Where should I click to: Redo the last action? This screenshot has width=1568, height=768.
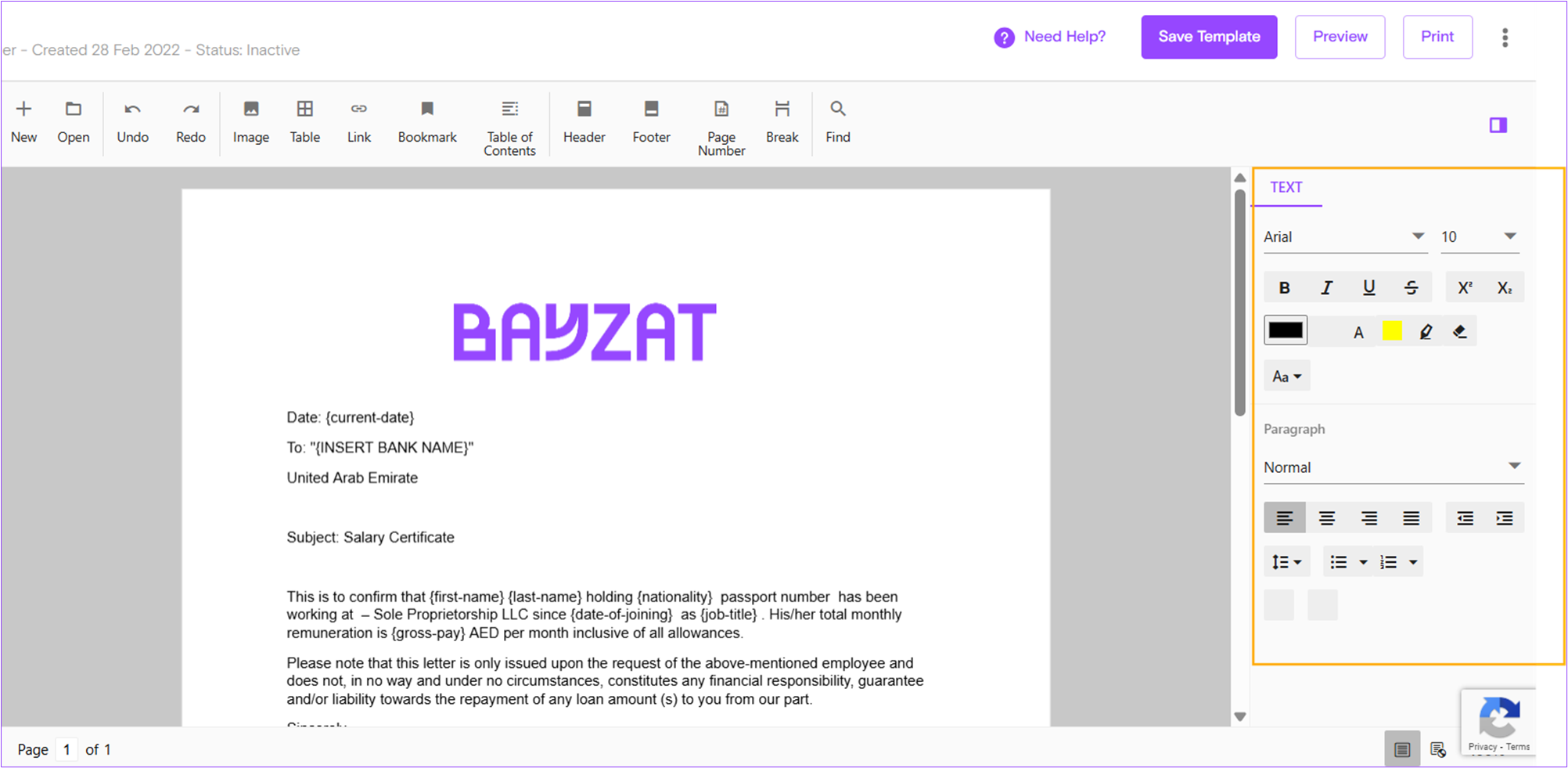coord(191,110)
